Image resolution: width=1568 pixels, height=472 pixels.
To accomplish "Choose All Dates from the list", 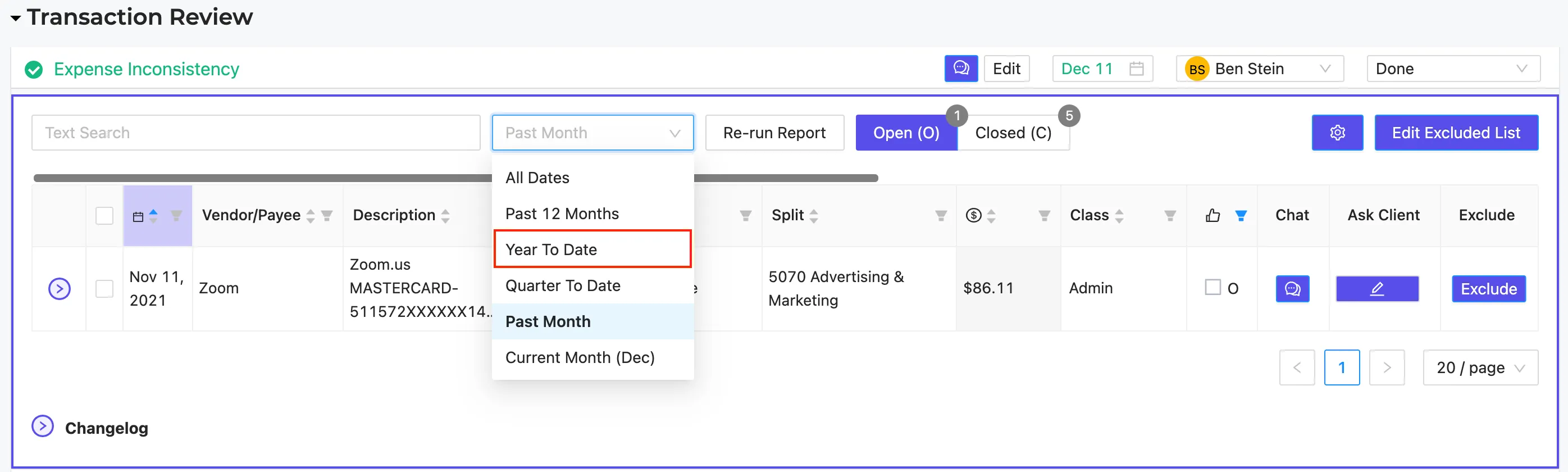I will [592, 178].
